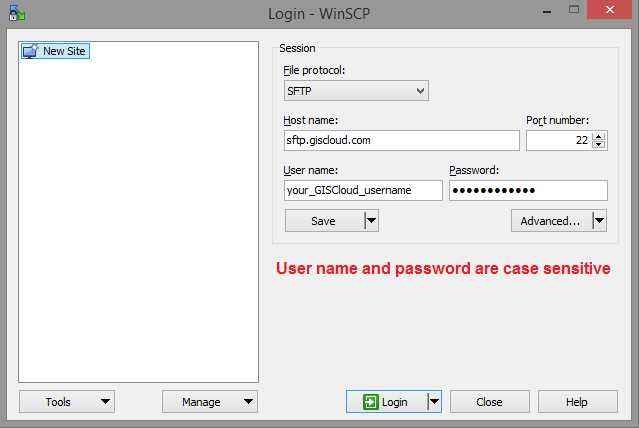Click the red X window close button

coord(609,10)
